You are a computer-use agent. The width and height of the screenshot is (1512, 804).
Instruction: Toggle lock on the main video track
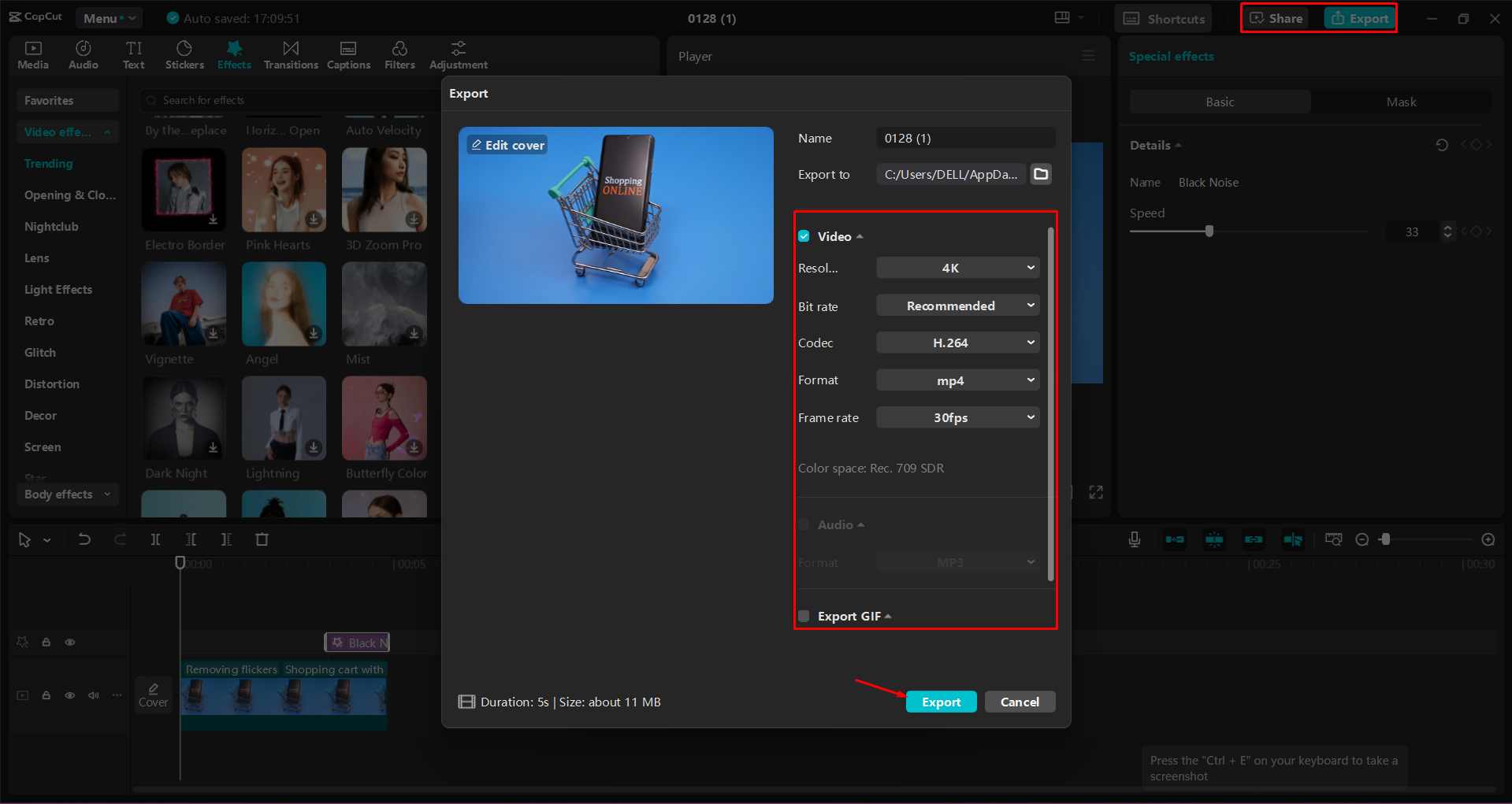46,695
